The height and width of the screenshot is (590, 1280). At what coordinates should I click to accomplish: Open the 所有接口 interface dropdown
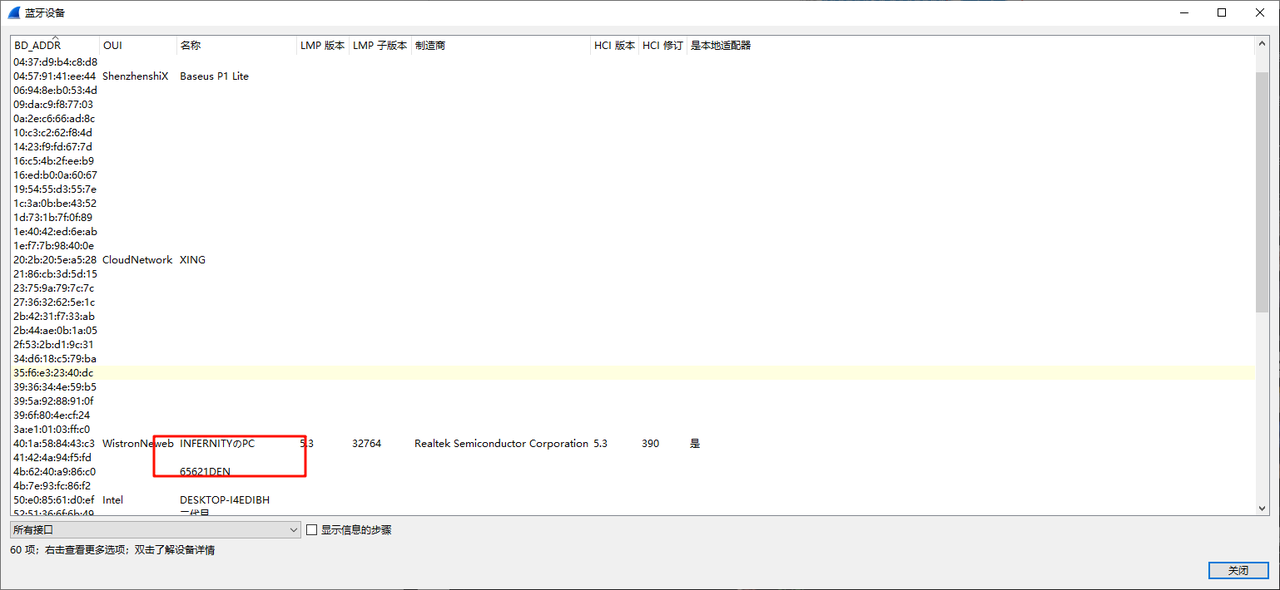tap(155, 530)
